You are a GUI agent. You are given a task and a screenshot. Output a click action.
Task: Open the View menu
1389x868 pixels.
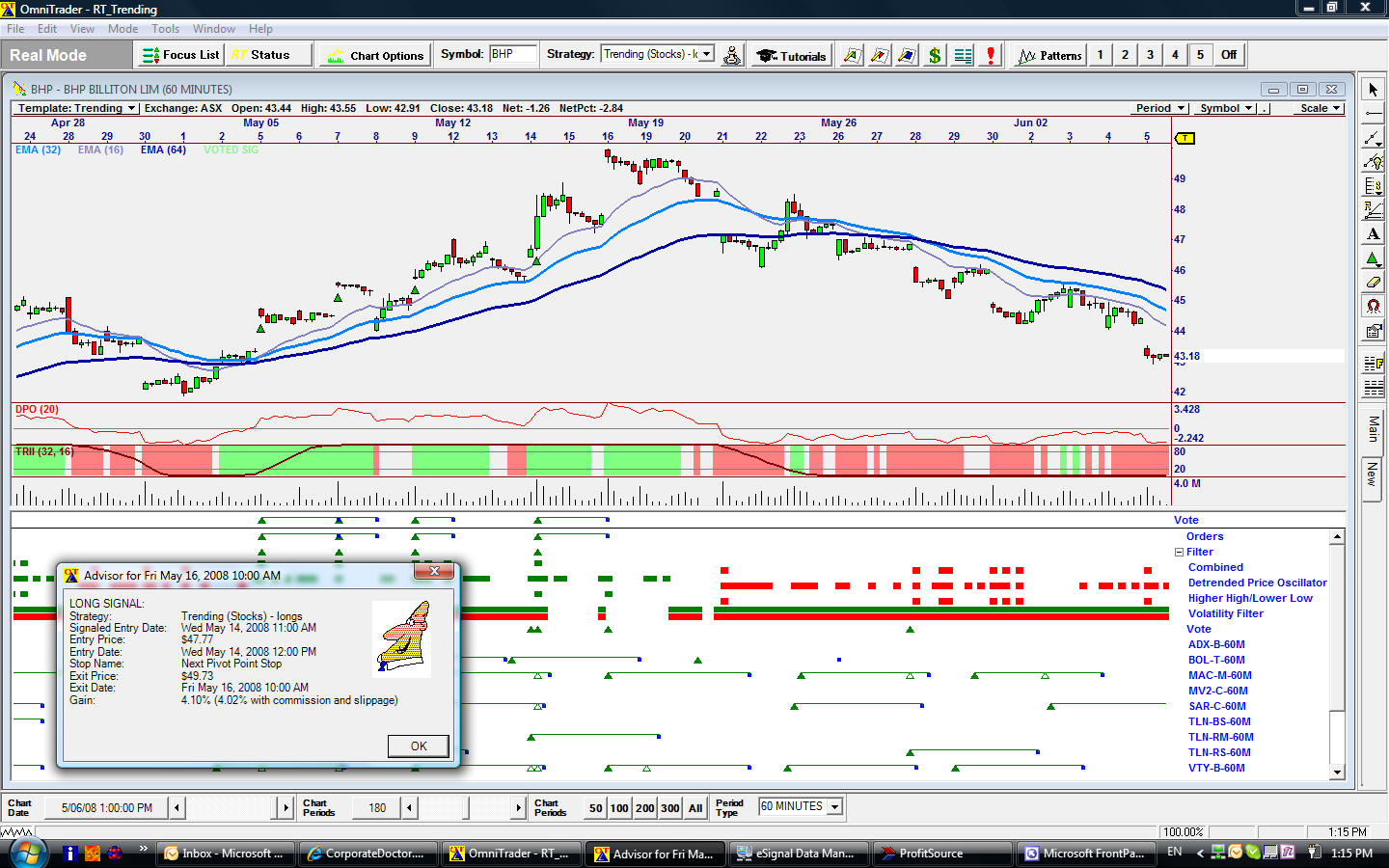[82, 29]
